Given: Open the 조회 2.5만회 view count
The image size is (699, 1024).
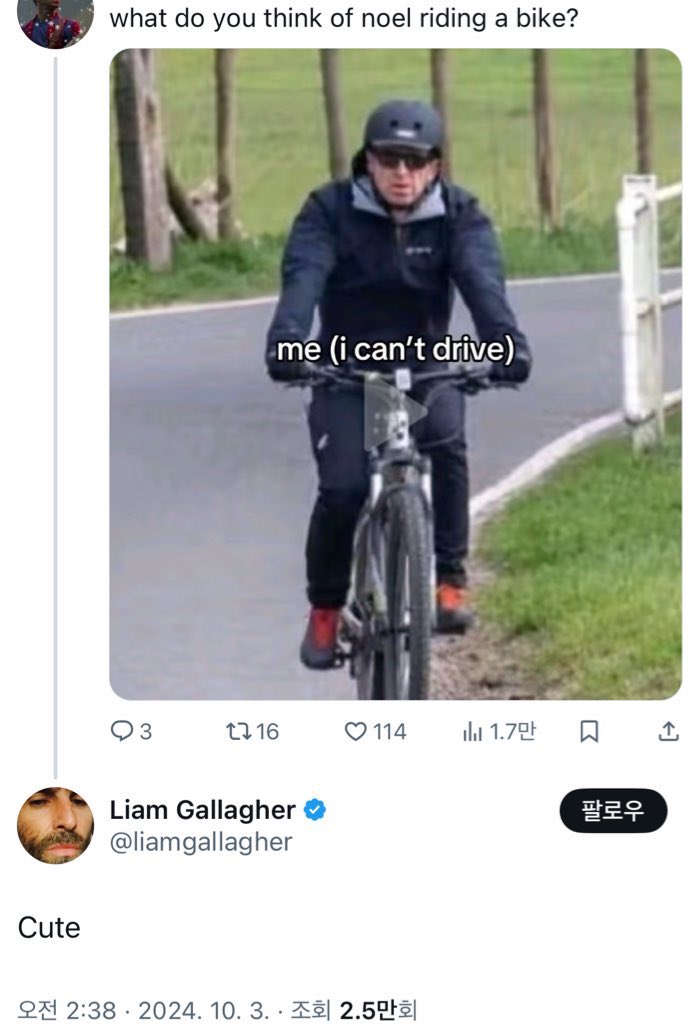Looking at the screenshot, I should pos(353,1010).
